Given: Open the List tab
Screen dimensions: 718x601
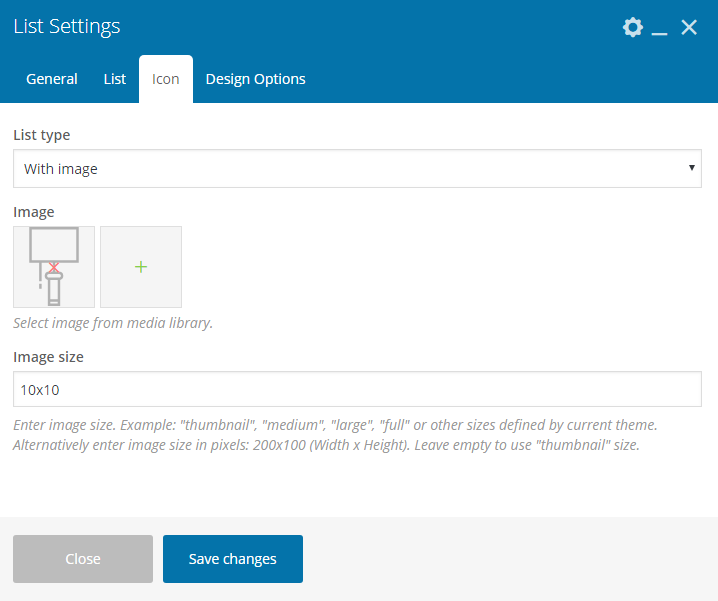Looking at the screenshot, I should click(115, 79).
